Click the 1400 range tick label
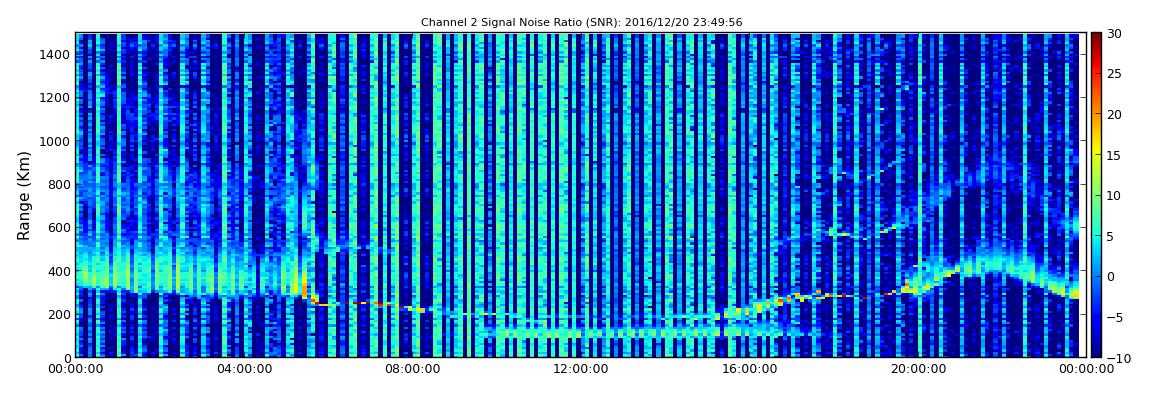 (56, 54)
